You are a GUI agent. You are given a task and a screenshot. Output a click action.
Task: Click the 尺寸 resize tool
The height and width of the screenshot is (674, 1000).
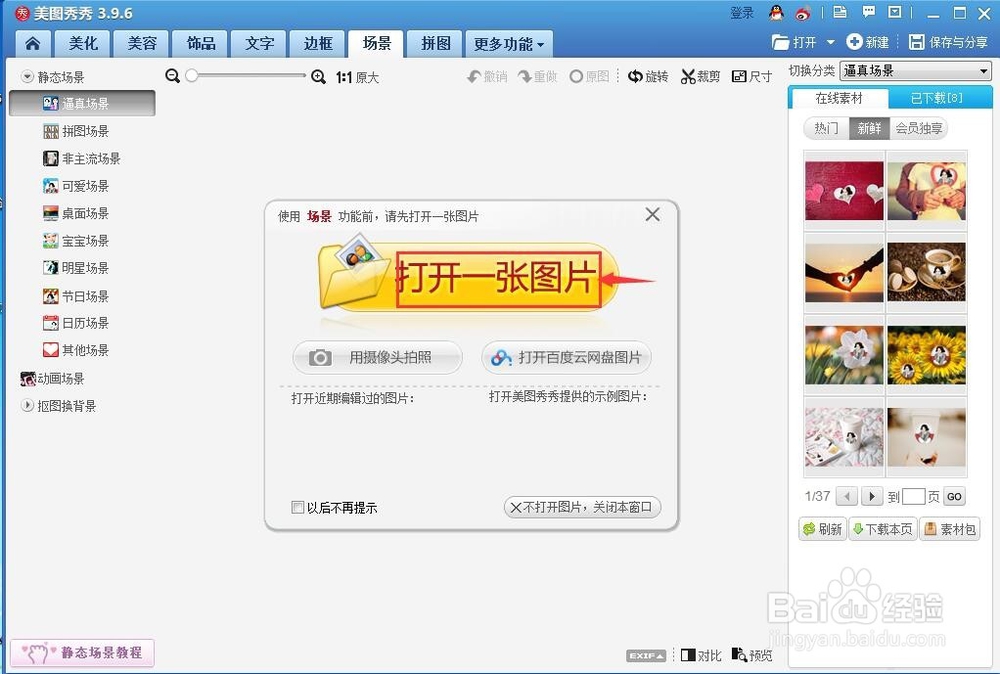click(x=752, y=77)
